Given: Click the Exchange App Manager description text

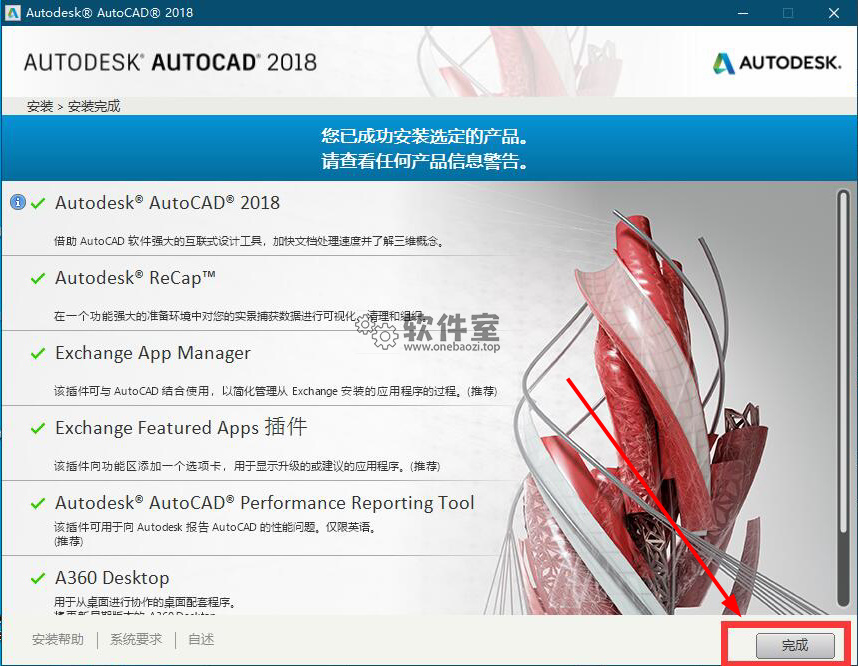Looking at the screenshot, I should coord(275,391).
